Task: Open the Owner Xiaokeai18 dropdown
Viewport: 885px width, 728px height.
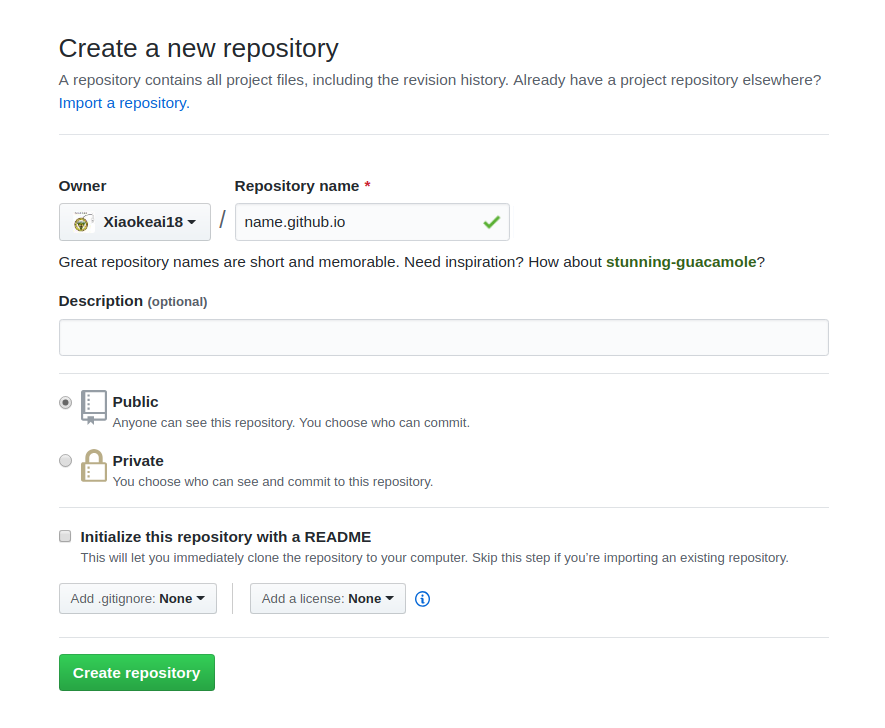Action: point(135,222)
